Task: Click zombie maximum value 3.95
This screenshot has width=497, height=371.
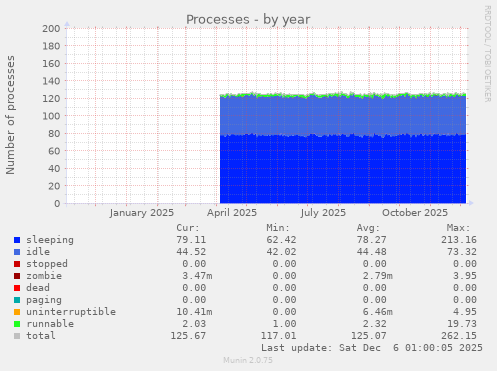Action: [x=465, y=276]
